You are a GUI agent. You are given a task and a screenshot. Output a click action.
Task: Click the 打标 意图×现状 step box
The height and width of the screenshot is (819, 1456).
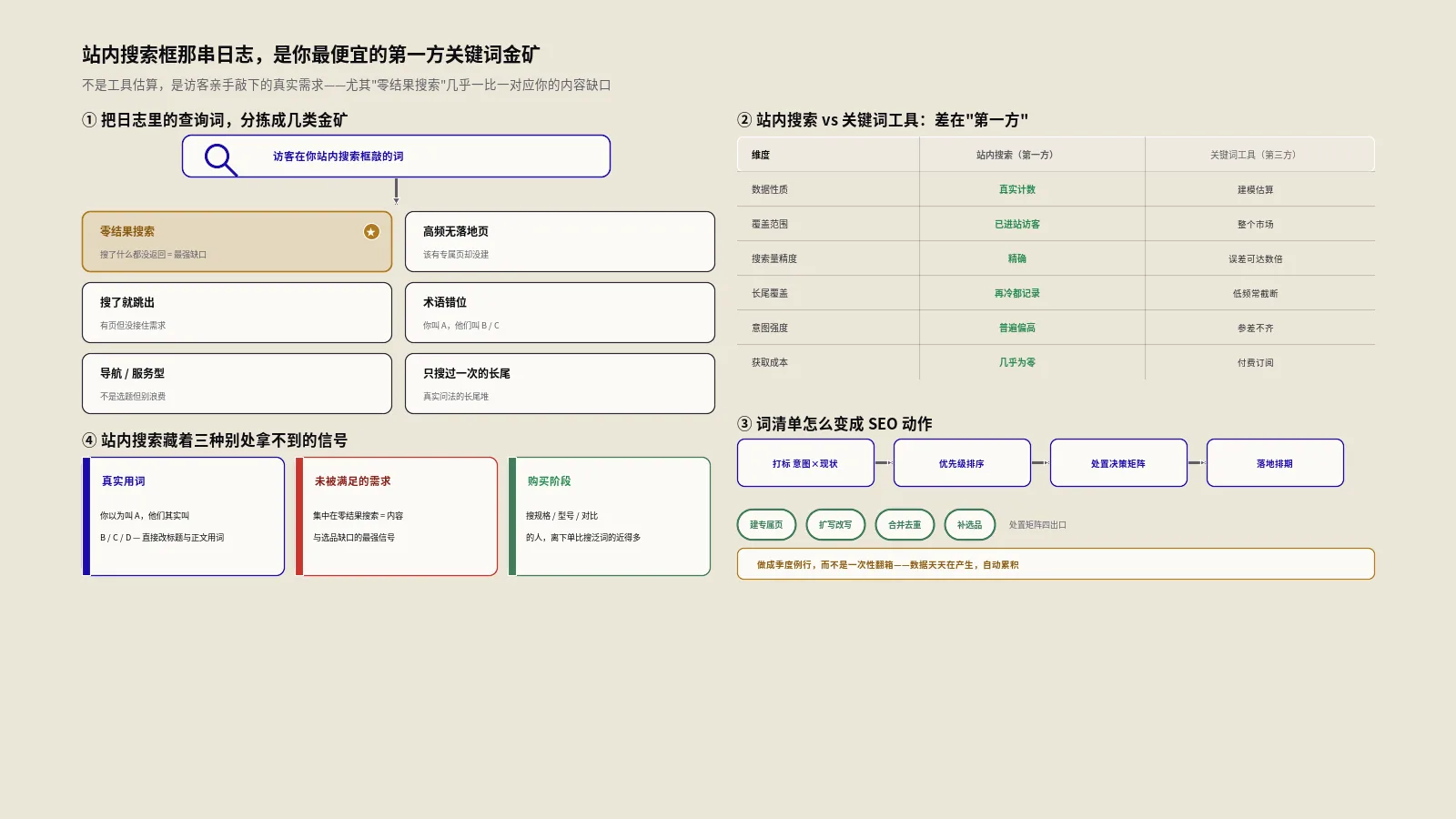805,463
